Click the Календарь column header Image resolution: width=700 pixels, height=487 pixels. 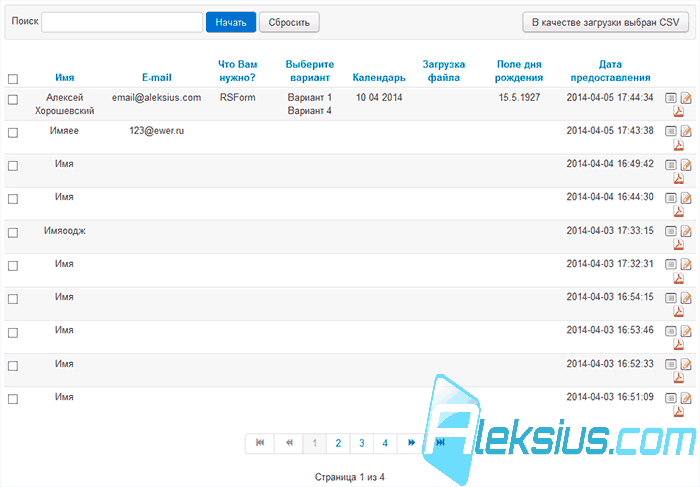coord(379,77)
